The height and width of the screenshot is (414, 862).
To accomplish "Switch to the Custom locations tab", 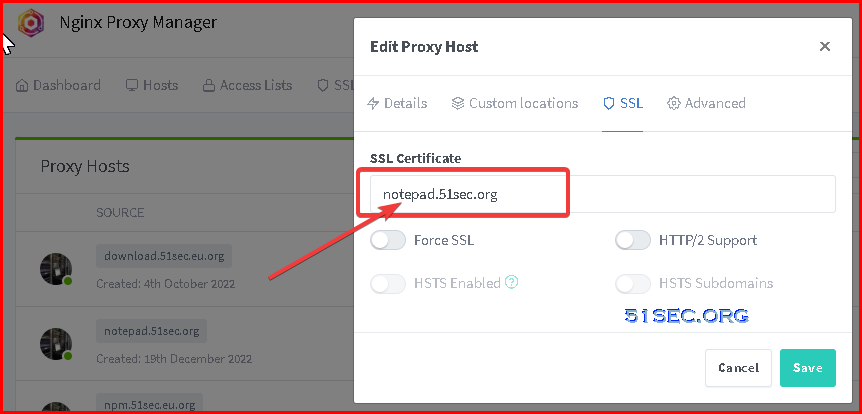I will click(x=515, y=103).
